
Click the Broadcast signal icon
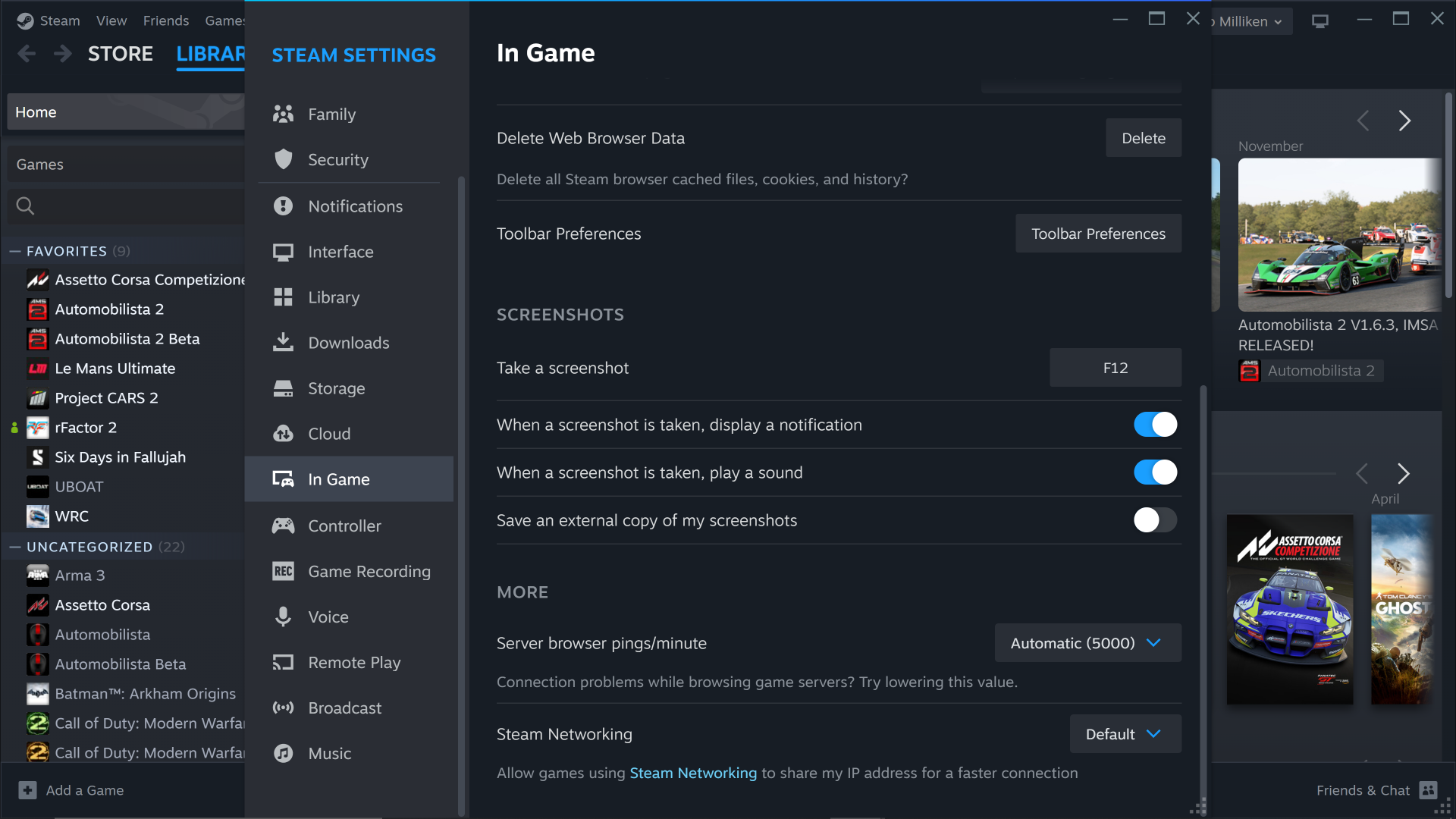click(x=283, y=708)
